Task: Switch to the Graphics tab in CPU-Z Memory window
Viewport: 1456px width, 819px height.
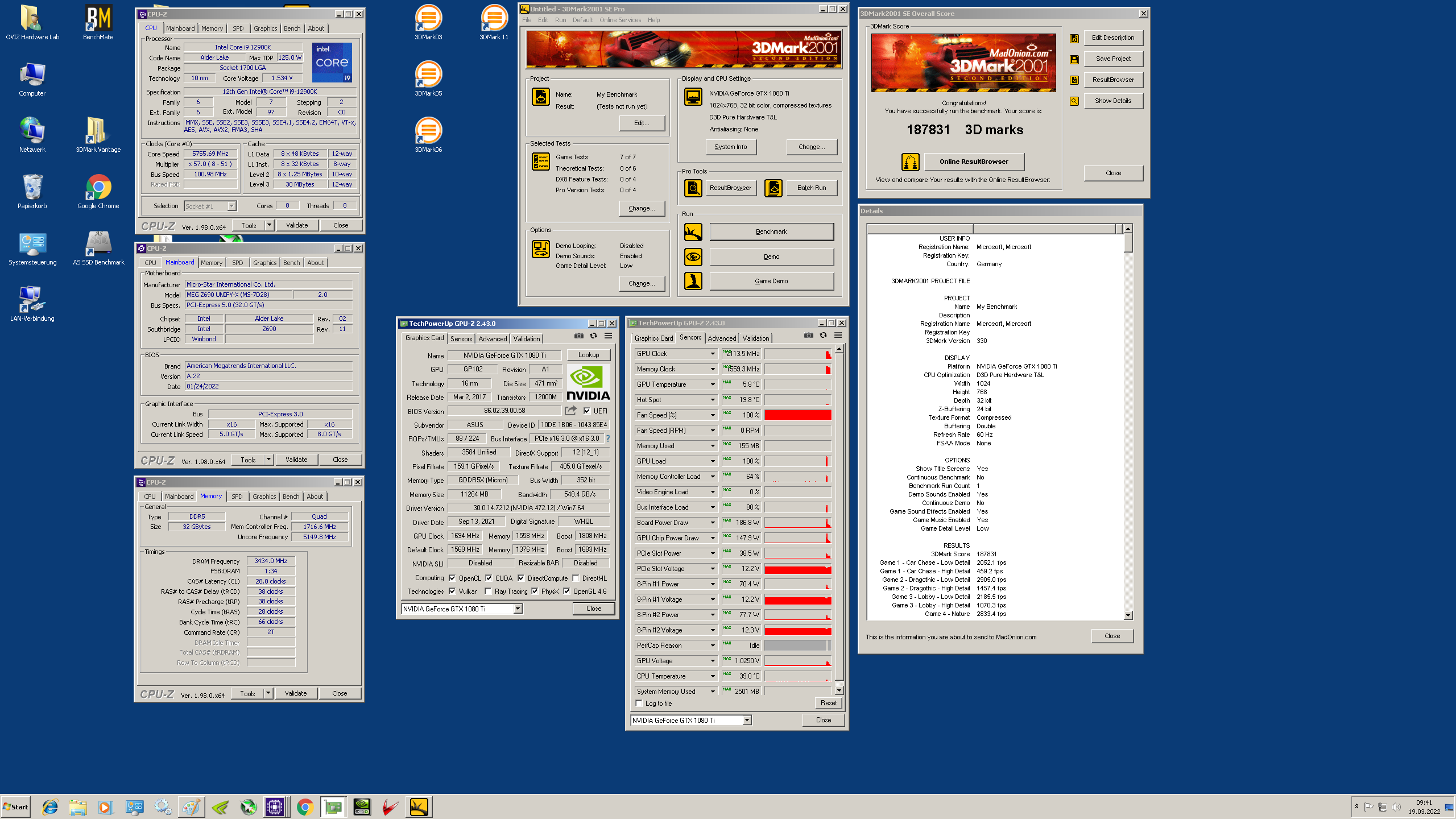Action: [x=264, y=497]
